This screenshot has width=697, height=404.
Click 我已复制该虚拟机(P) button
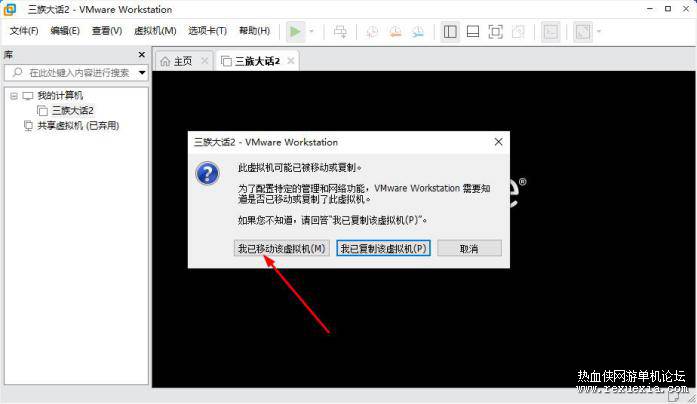383,248
